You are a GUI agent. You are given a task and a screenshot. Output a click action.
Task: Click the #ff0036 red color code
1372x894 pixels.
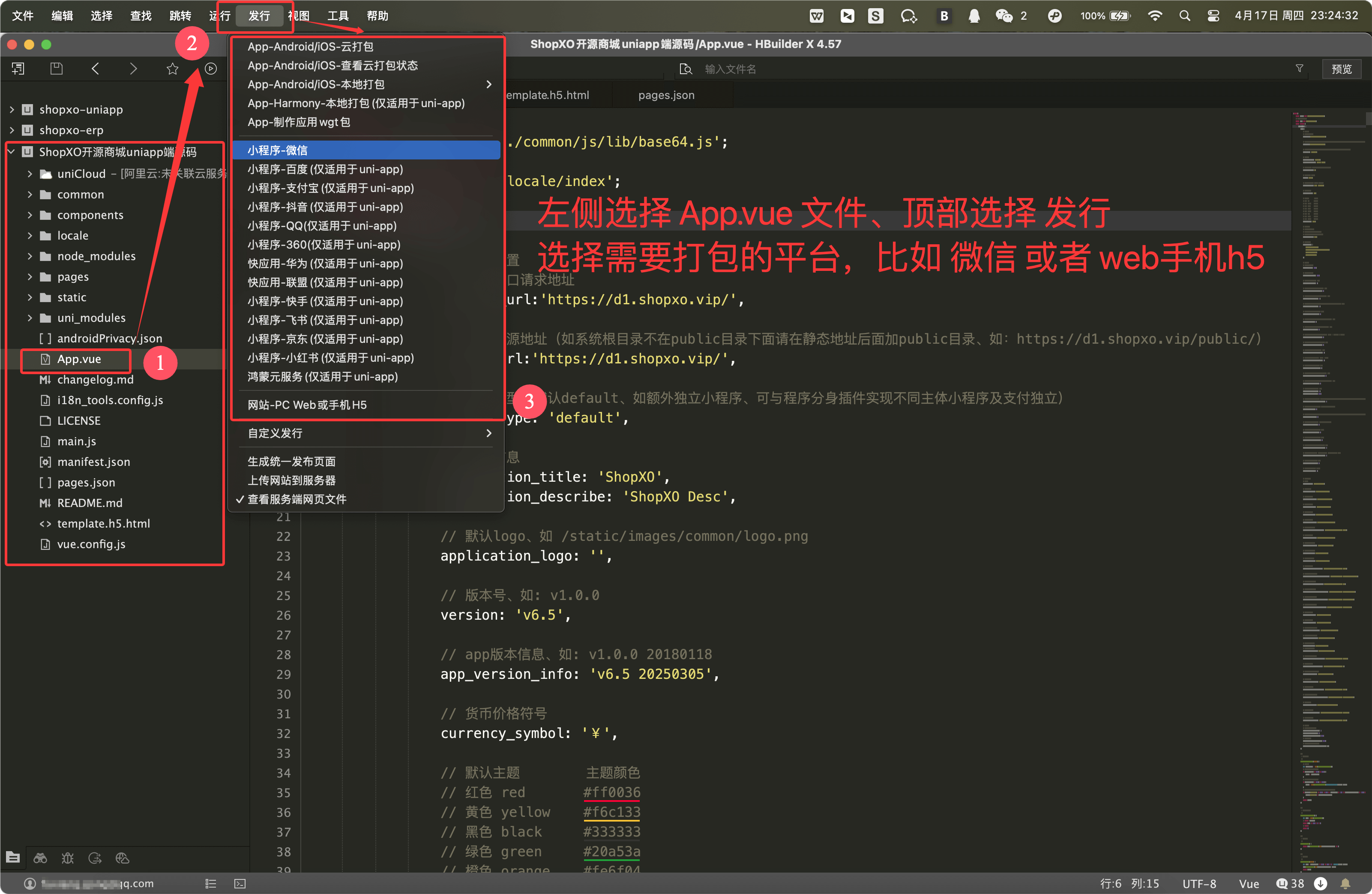pyautogui.click(x=611, y=792)
